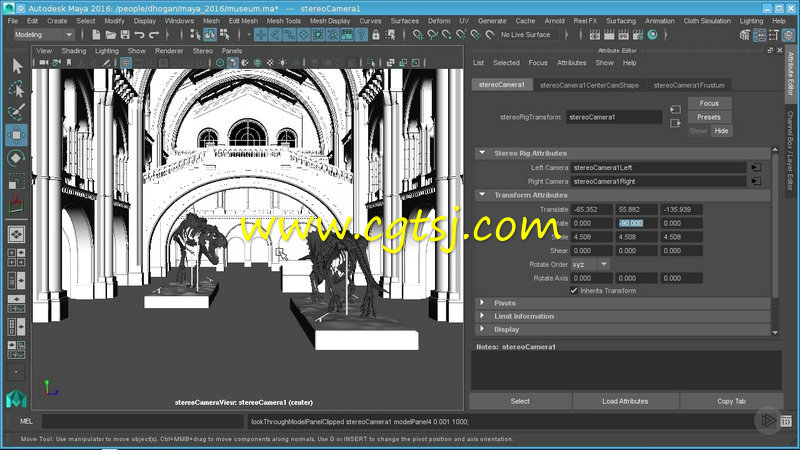Toggle wireframe shading in viewport
800x450 pixels.
point(220,63)
